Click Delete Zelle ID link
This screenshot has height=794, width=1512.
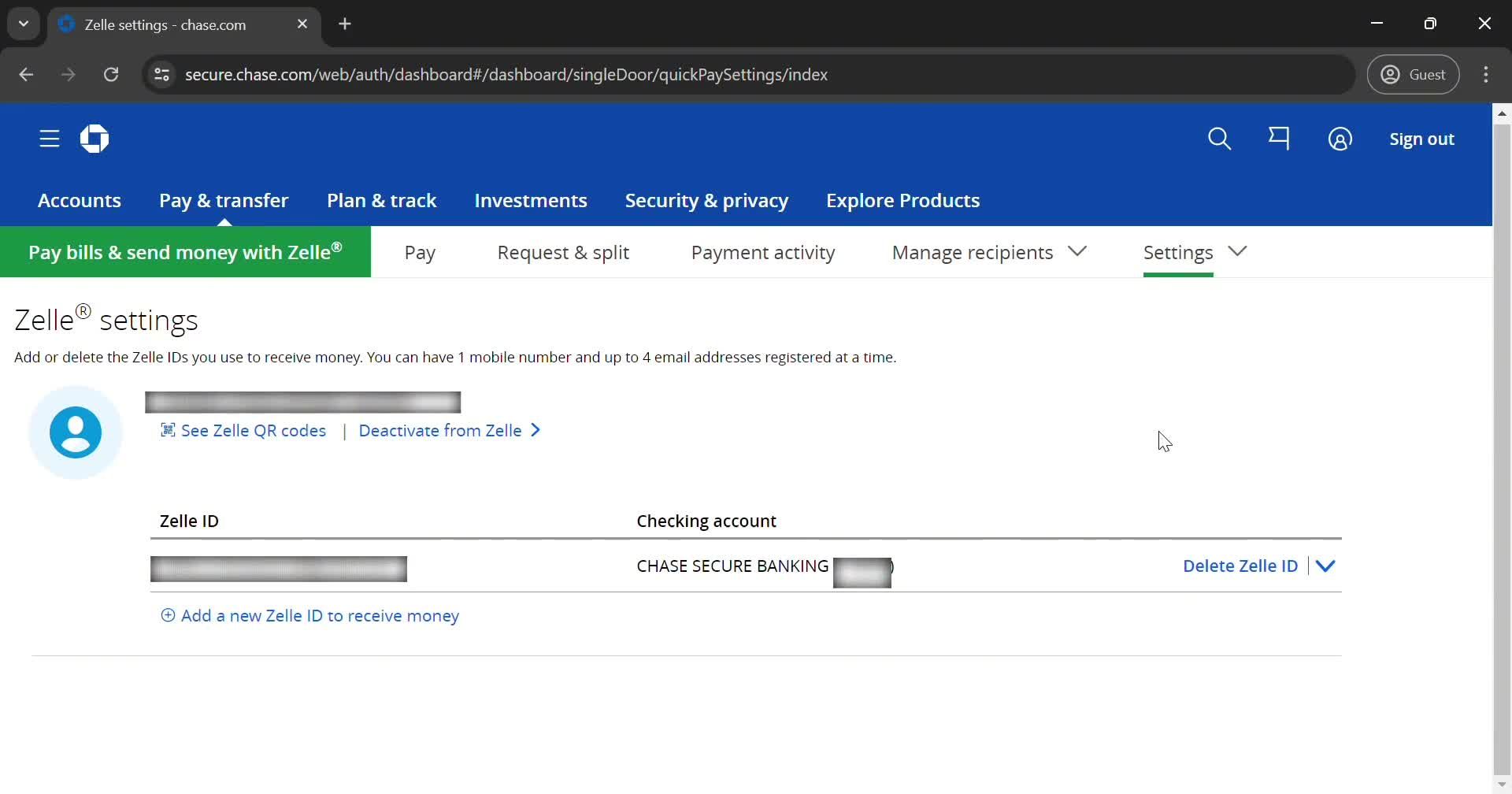point(1240,566)
